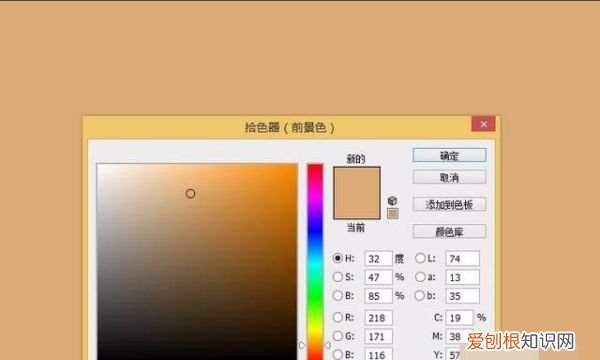Select the L lightness radio button
Viewport: 600px width, 360px height.
pyautogui.click(x=420, y=258)
